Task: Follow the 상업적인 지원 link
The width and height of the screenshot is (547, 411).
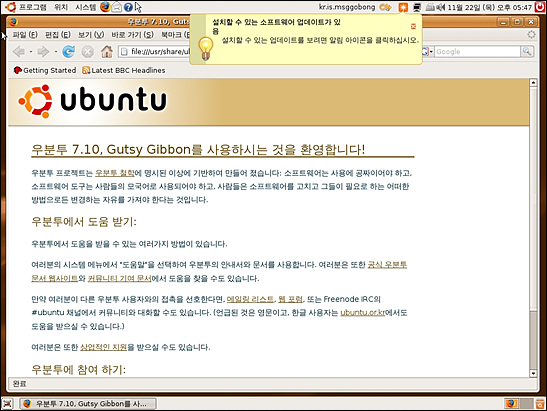Action: coord(104,347)
